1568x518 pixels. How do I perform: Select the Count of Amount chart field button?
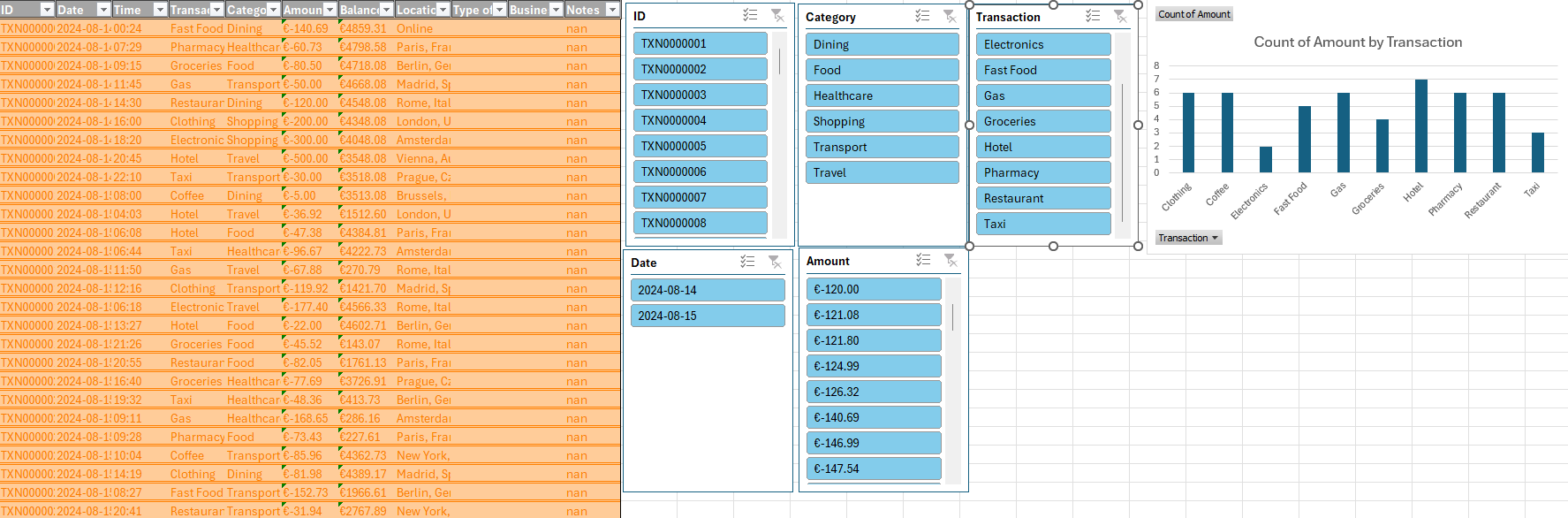1193,14
